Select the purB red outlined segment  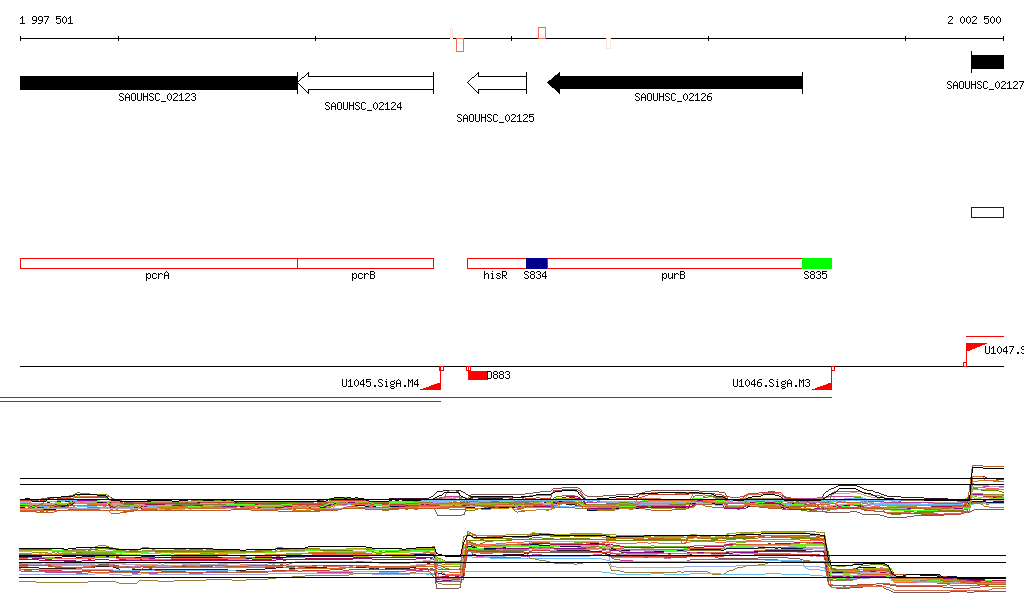[675, 264]
